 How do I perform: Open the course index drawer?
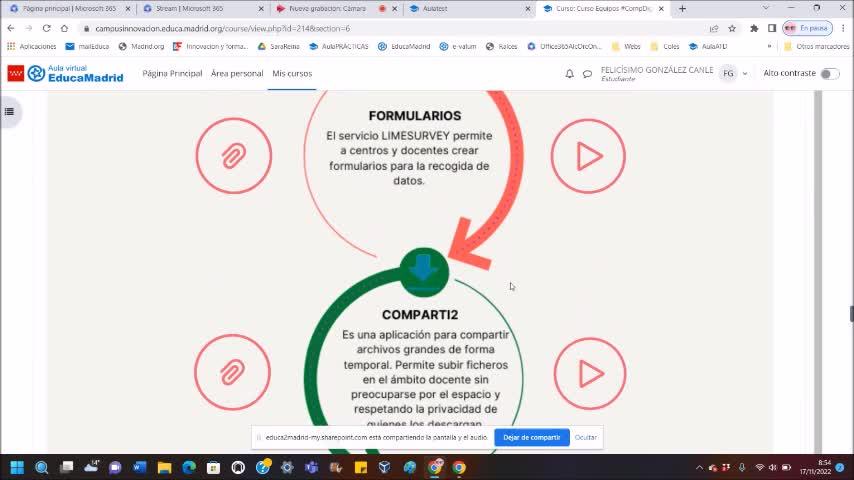tap(9, 112)
